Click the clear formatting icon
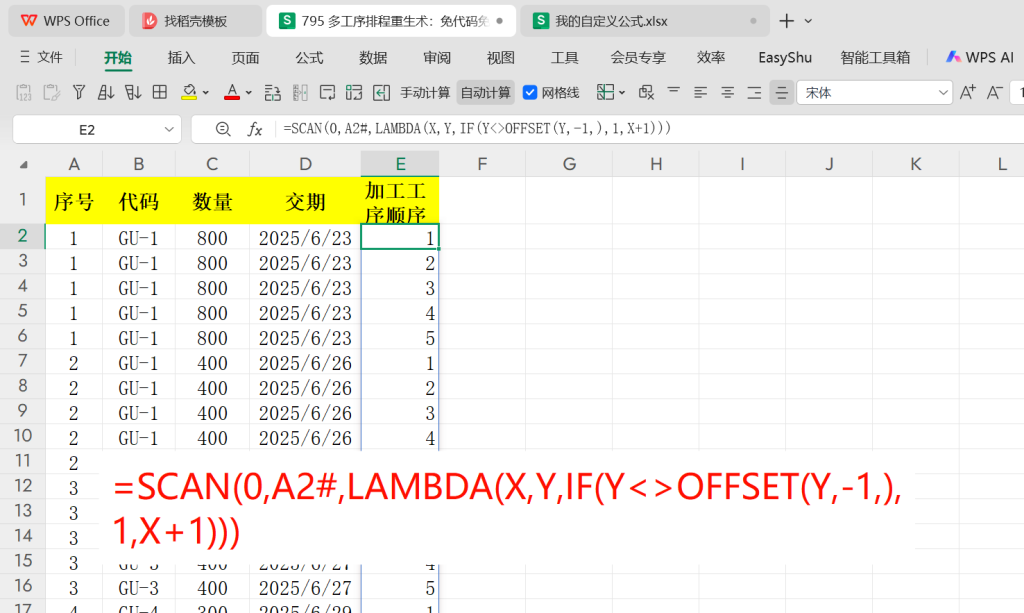 (646, 93)
